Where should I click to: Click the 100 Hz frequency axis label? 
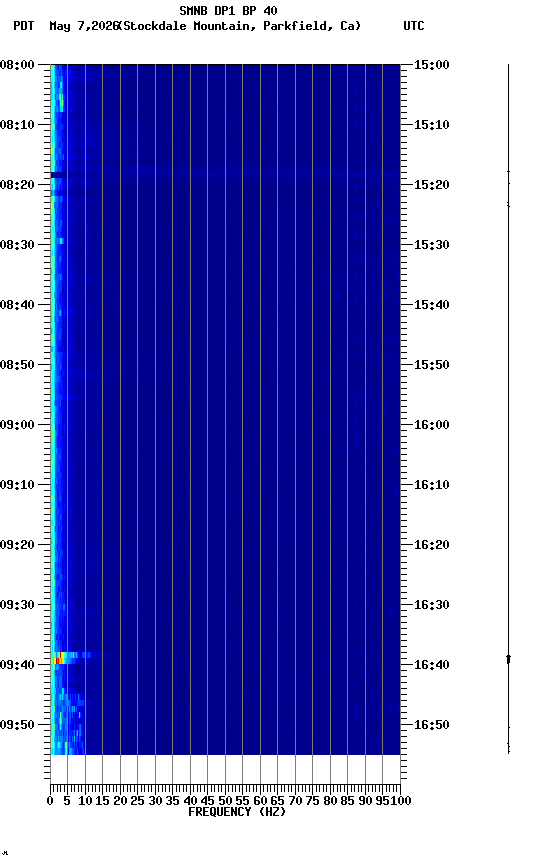pos(402,801)
